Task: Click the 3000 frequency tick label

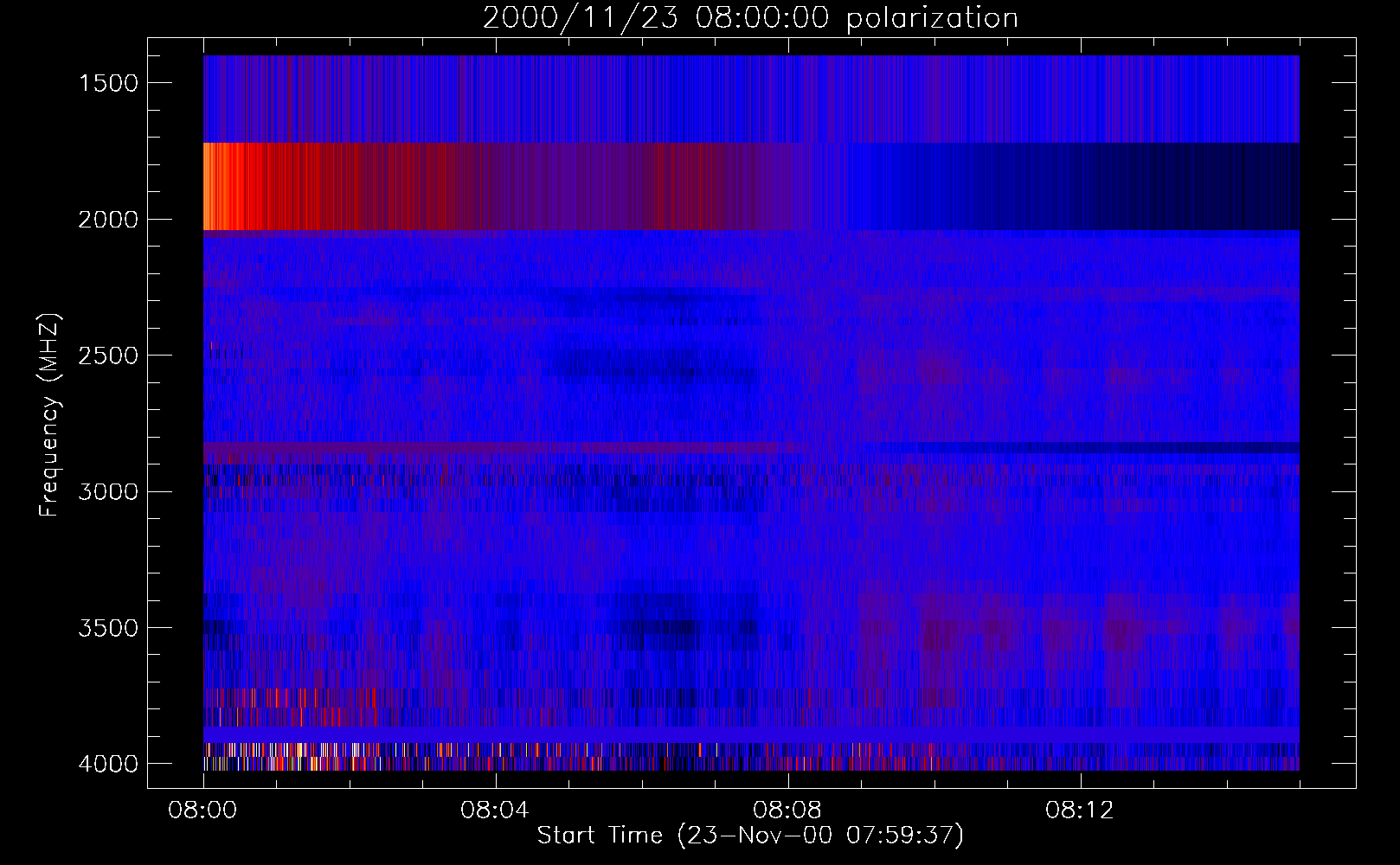Action: [108, 492]
